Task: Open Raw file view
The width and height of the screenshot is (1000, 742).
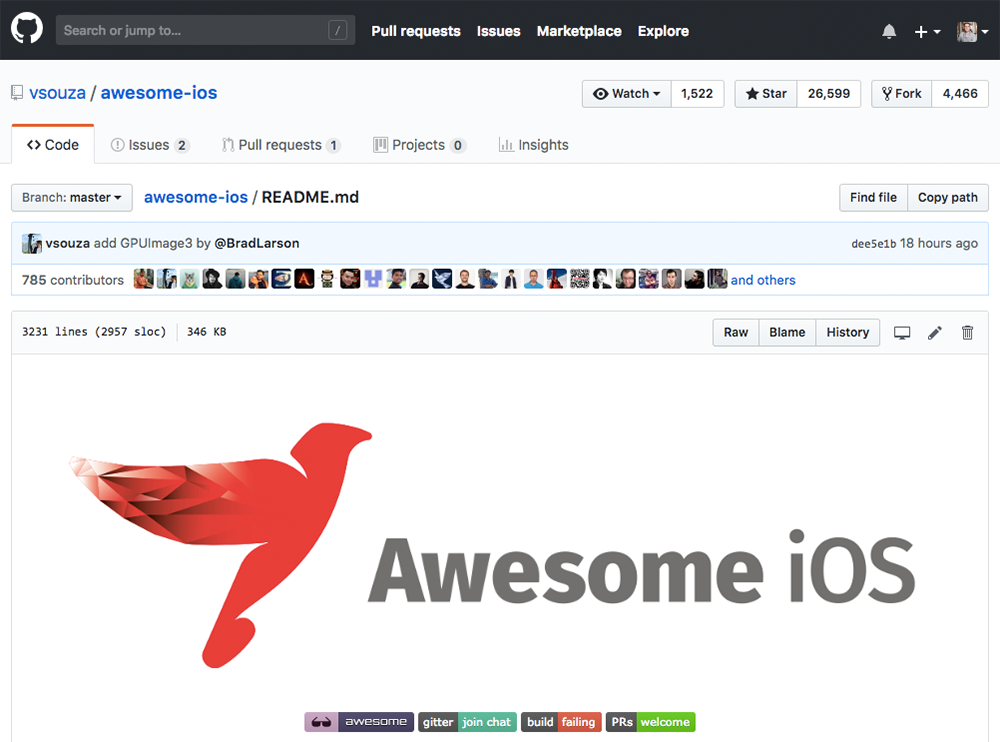Action: point(735,332)
